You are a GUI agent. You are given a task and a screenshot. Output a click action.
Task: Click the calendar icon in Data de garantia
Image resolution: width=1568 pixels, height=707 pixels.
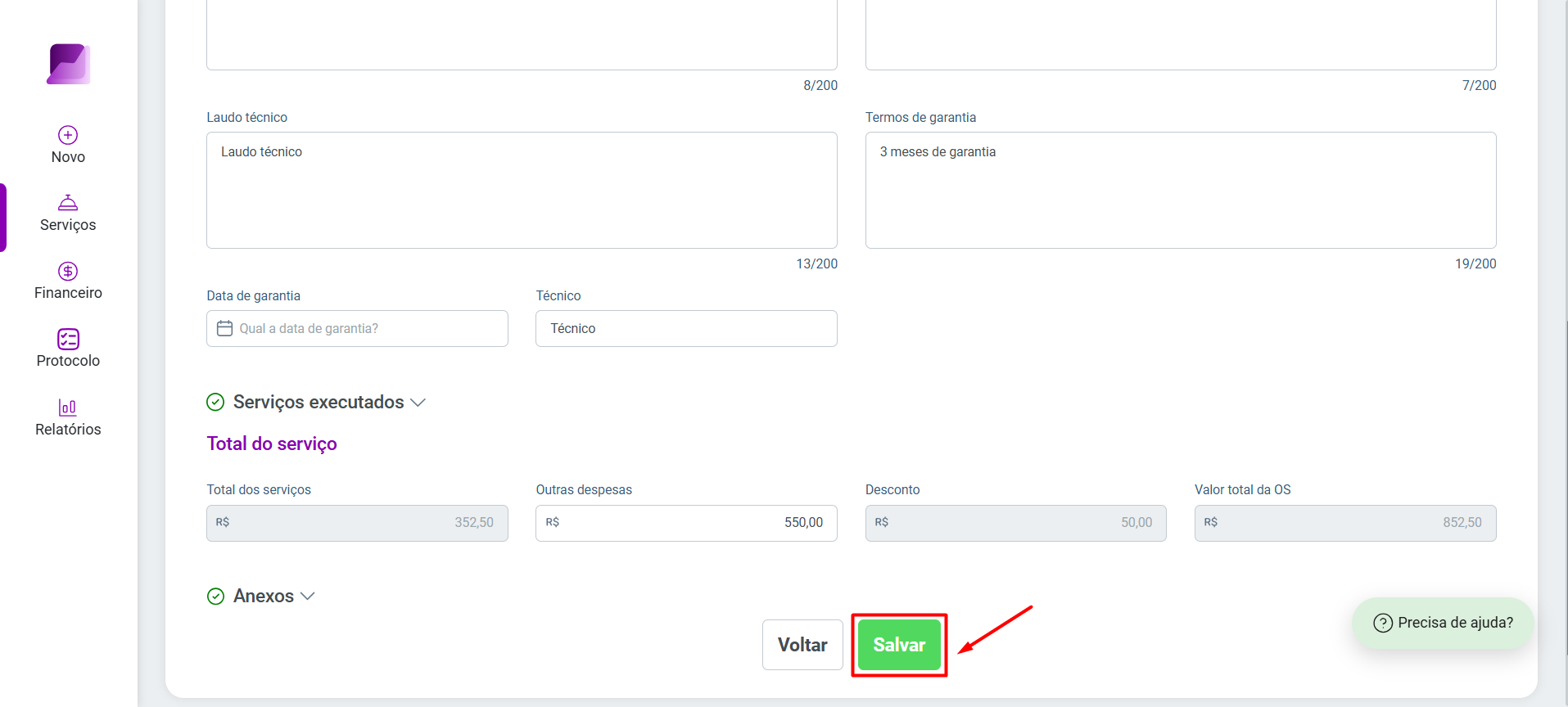pos(224,328)
